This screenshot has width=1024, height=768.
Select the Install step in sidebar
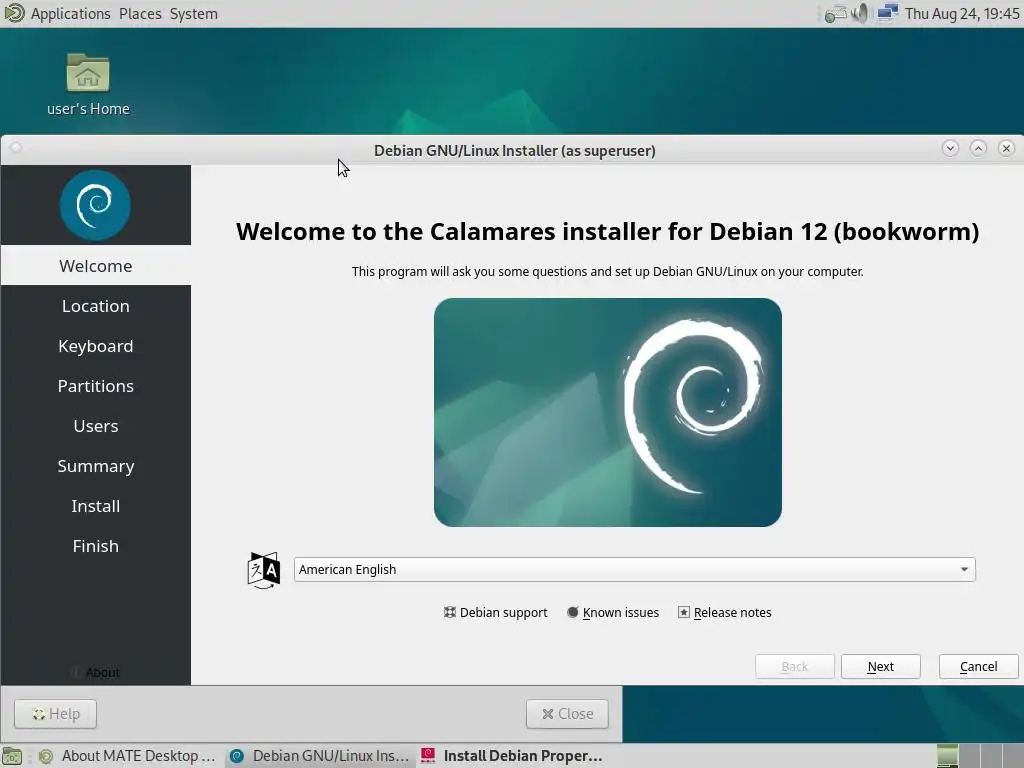pos(95,505)
